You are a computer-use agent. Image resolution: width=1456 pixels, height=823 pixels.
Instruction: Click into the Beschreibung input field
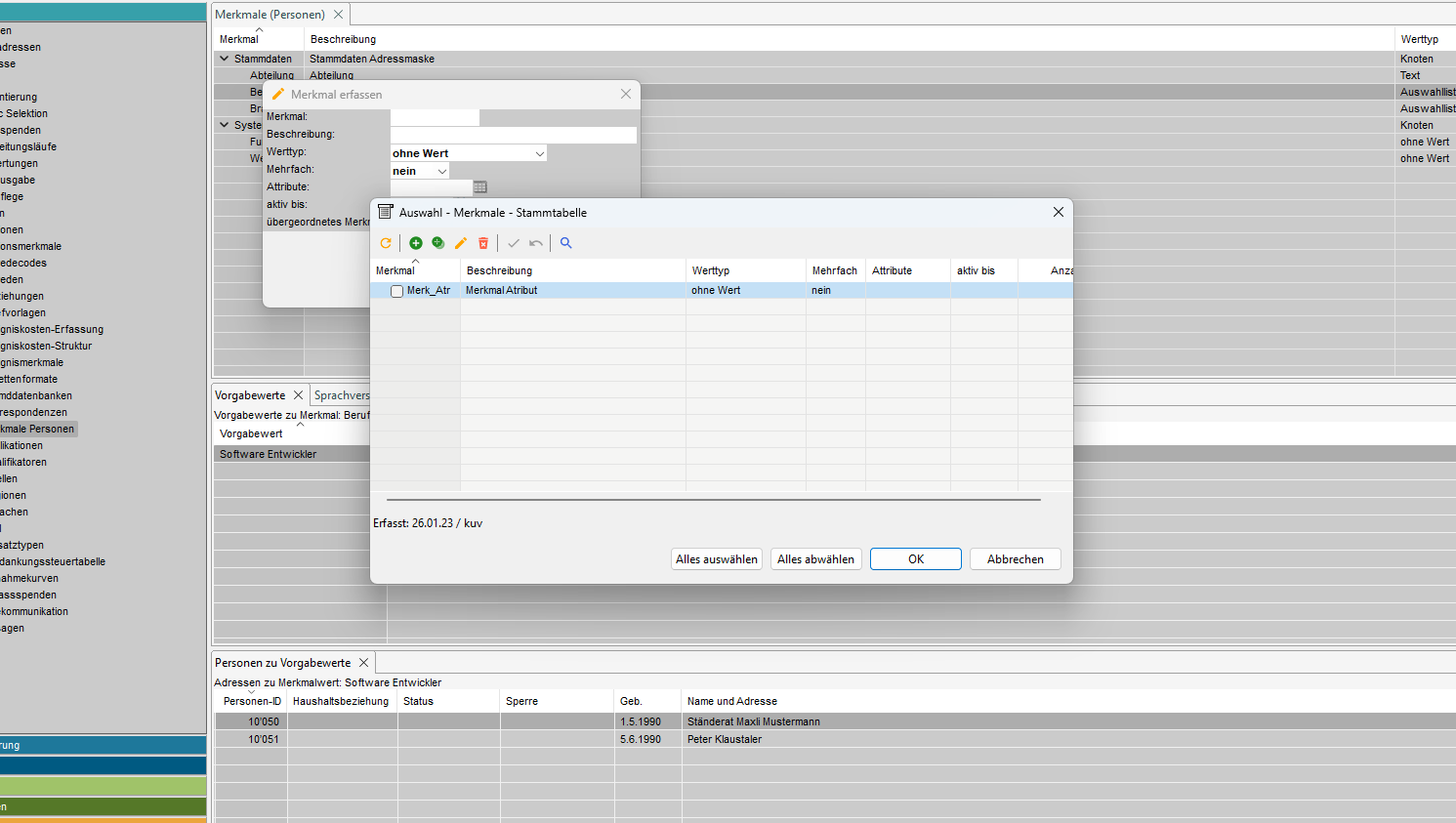pos(513,135)
